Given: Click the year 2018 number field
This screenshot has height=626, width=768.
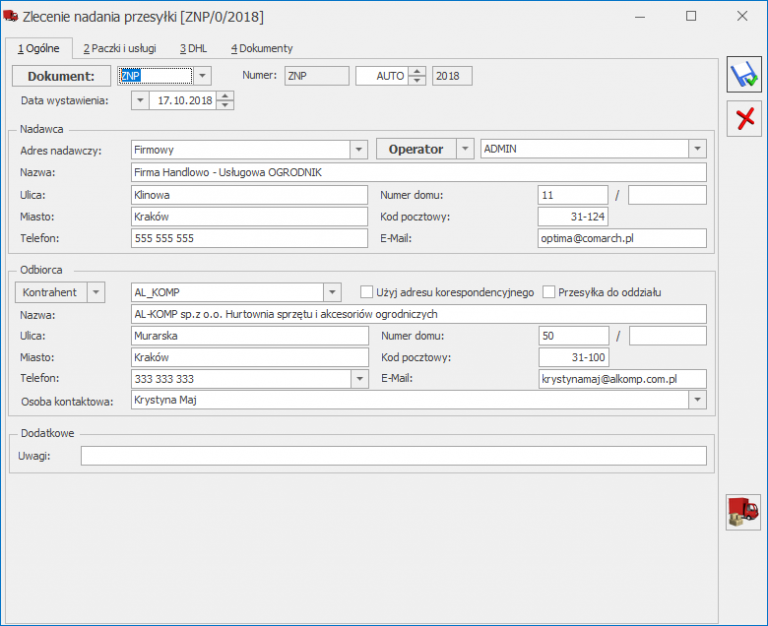Looking at the screenshot, I should pos(452,76).
